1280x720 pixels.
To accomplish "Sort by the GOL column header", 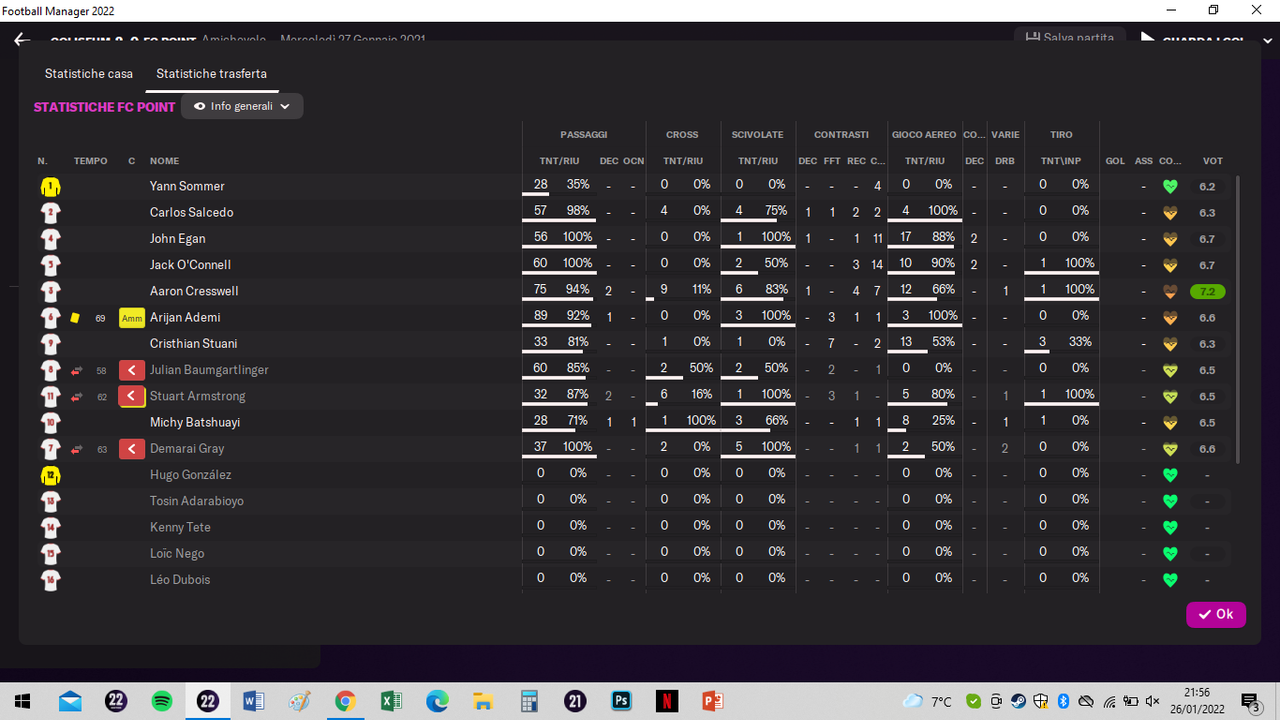I will (x=1115, y=161).
